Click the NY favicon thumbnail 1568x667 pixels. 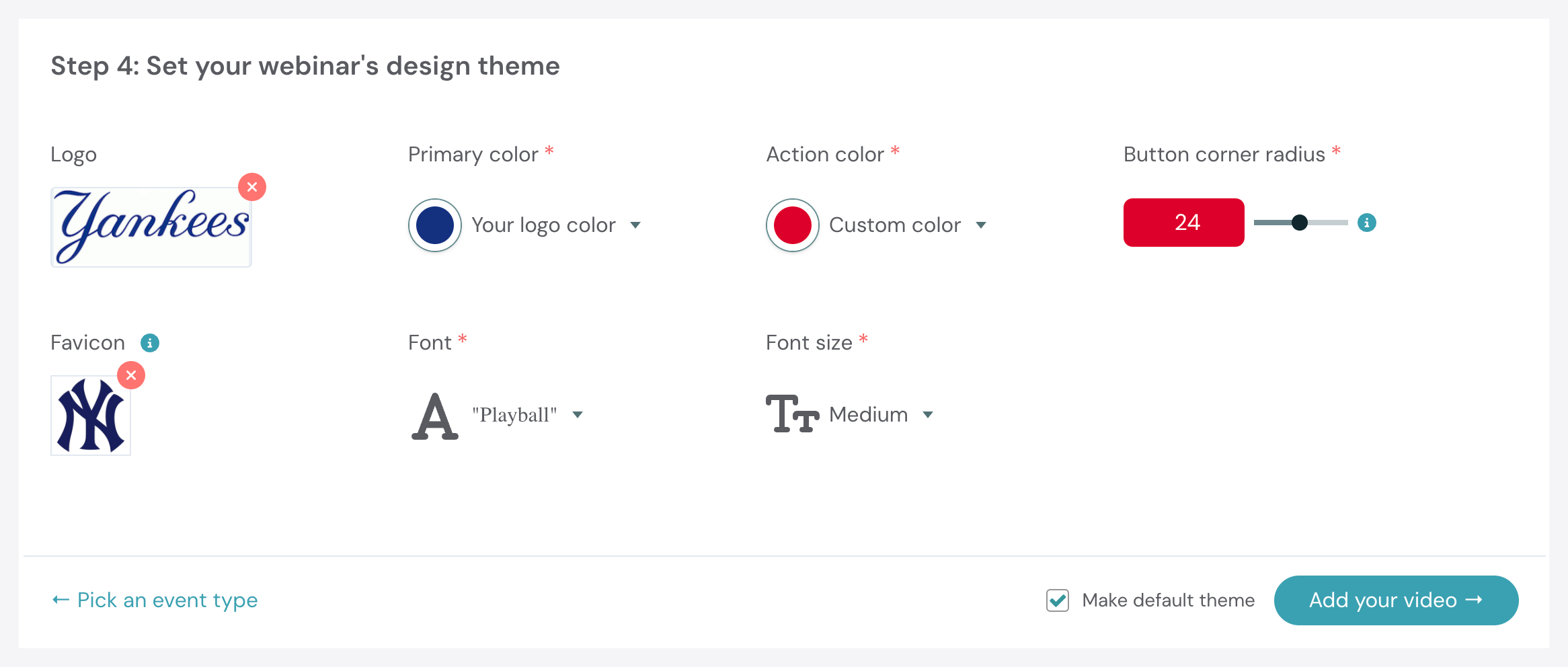91,416
